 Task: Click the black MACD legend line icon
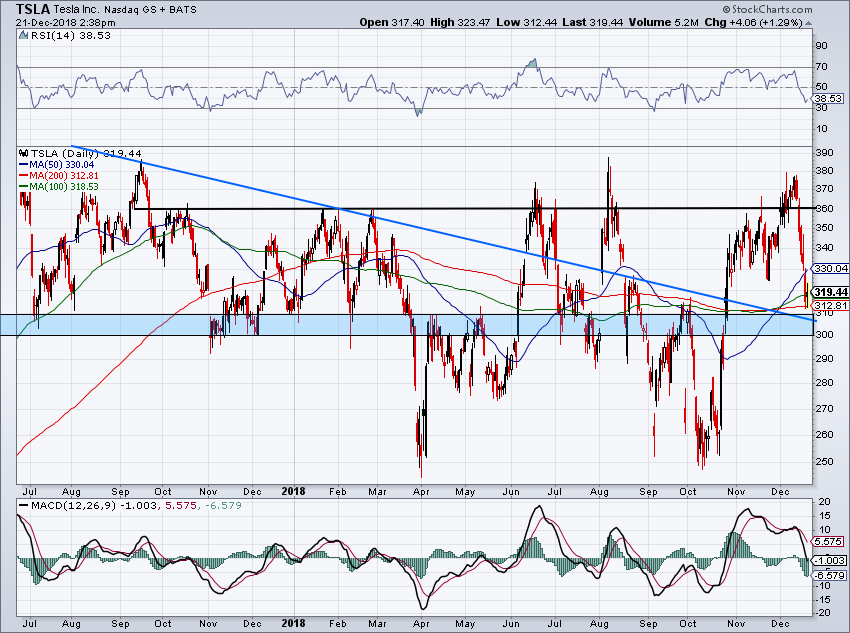pyautogui.click(x=23, y=506)
